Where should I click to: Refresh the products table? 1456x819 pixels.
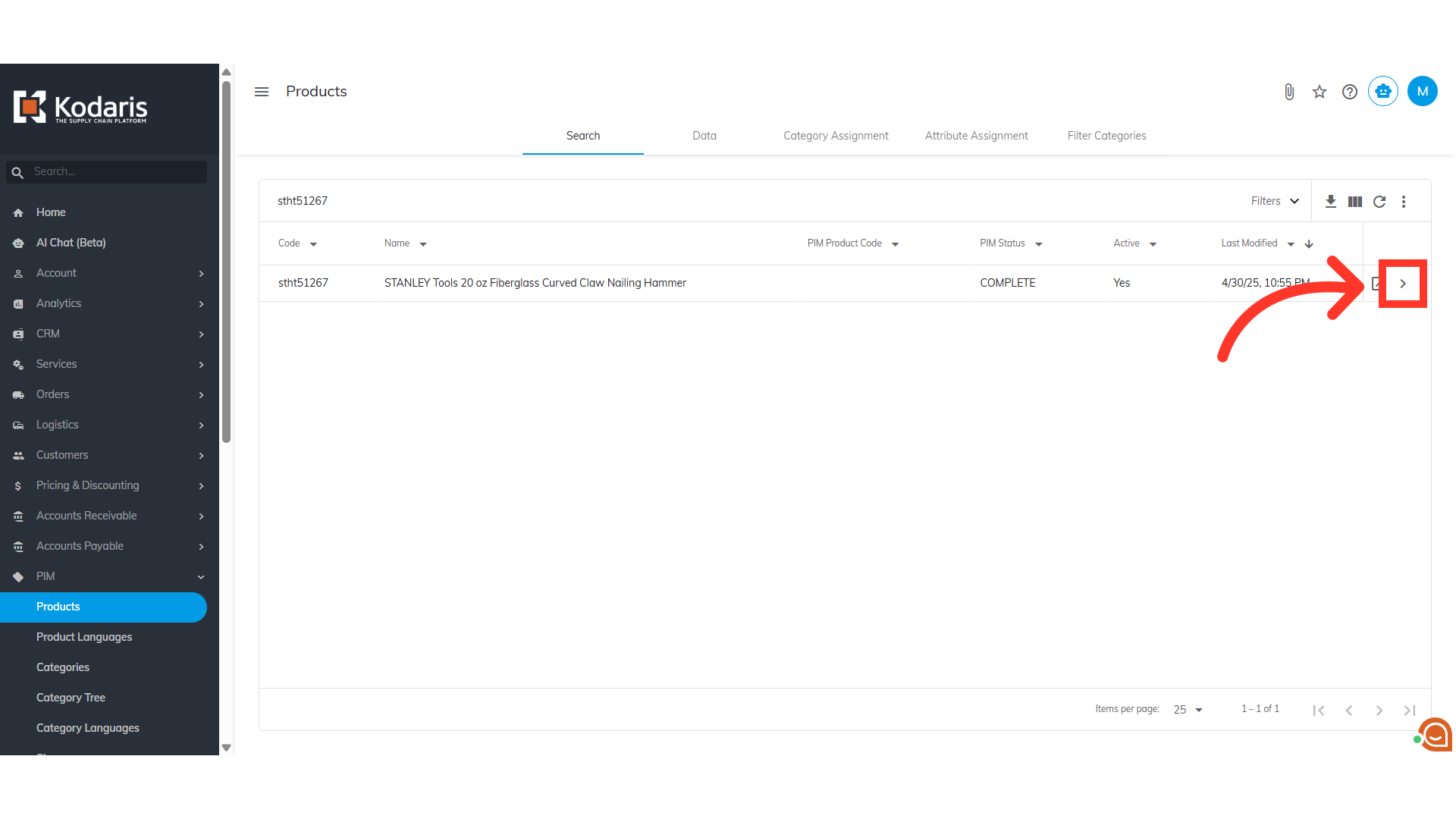pyautogui.click(x=1379, y=201)
